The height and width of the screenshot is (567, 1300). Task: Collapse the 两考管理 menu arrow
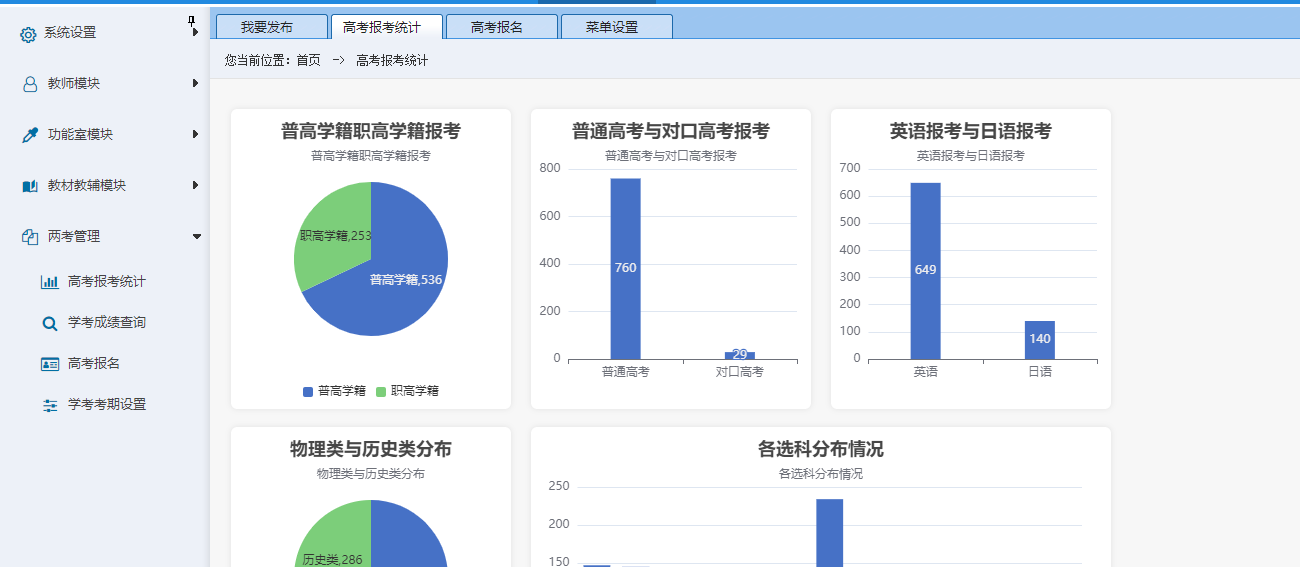pos(196,237)
